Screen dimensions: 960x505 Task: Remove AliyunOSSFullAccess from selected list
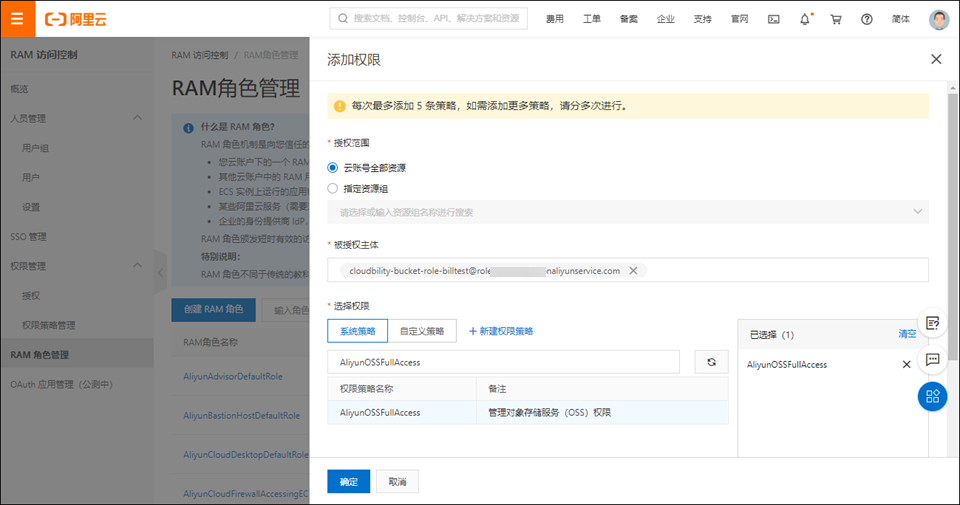[x=907, y=365]
